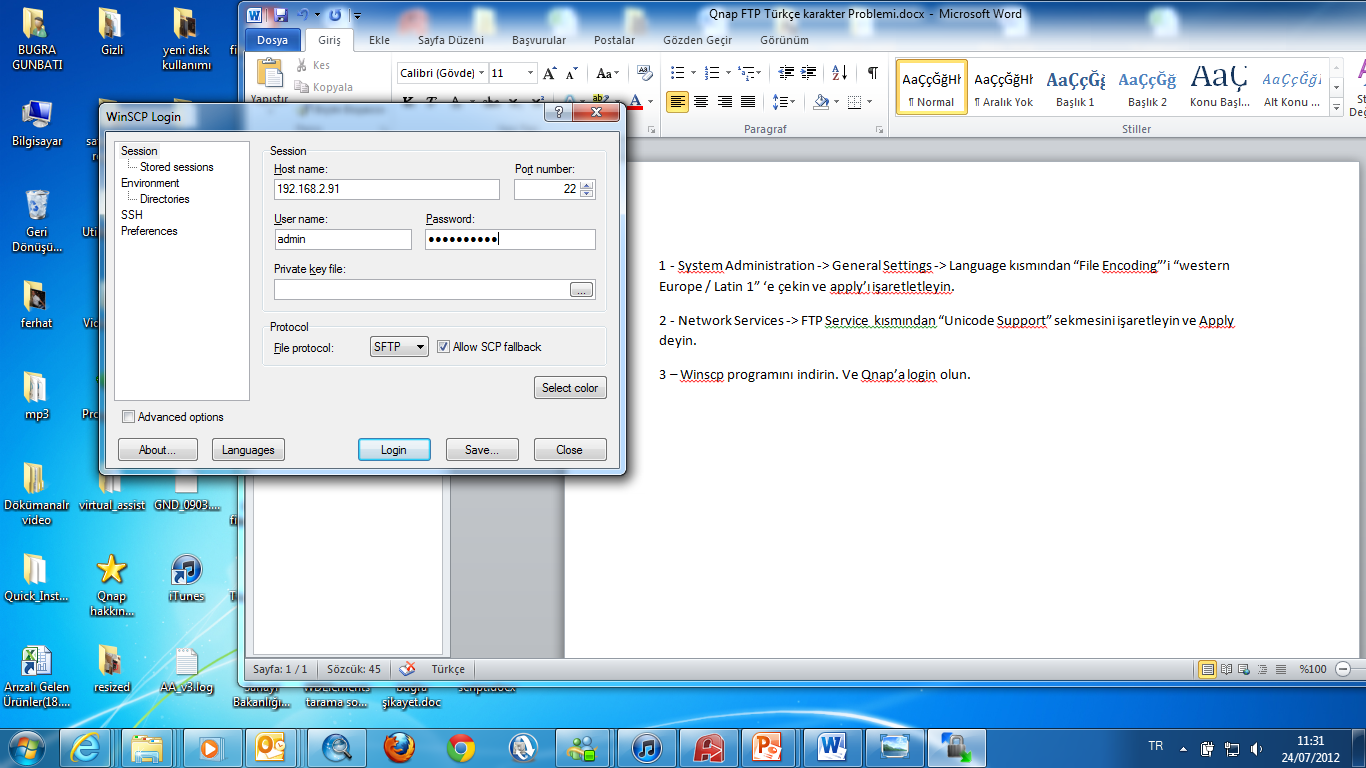
Task: Select Stored sessions in WinSCP tree
Action: point(177,167)
